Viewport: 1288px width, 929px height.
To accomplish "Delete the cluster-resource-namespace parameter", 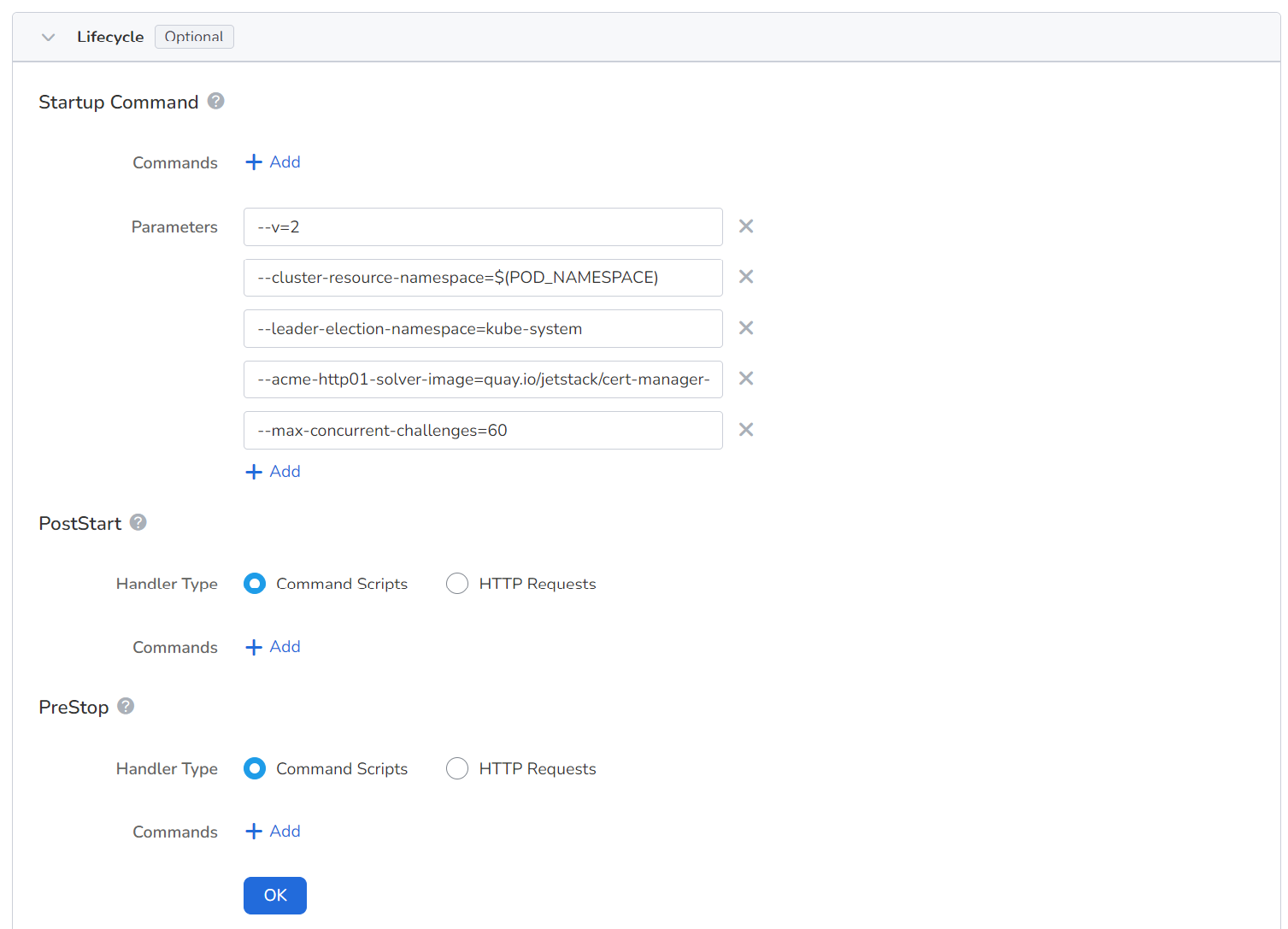I will 746,277.
